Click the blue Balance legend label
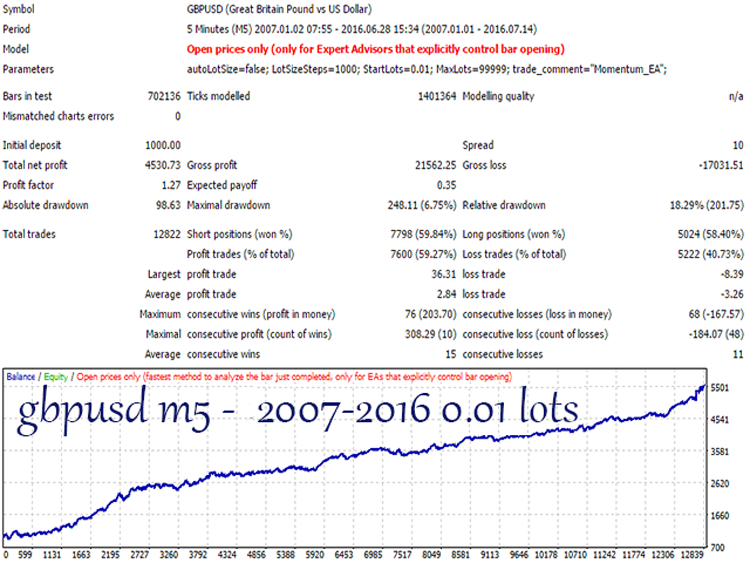750x563 pixels. tap(21, 377)
